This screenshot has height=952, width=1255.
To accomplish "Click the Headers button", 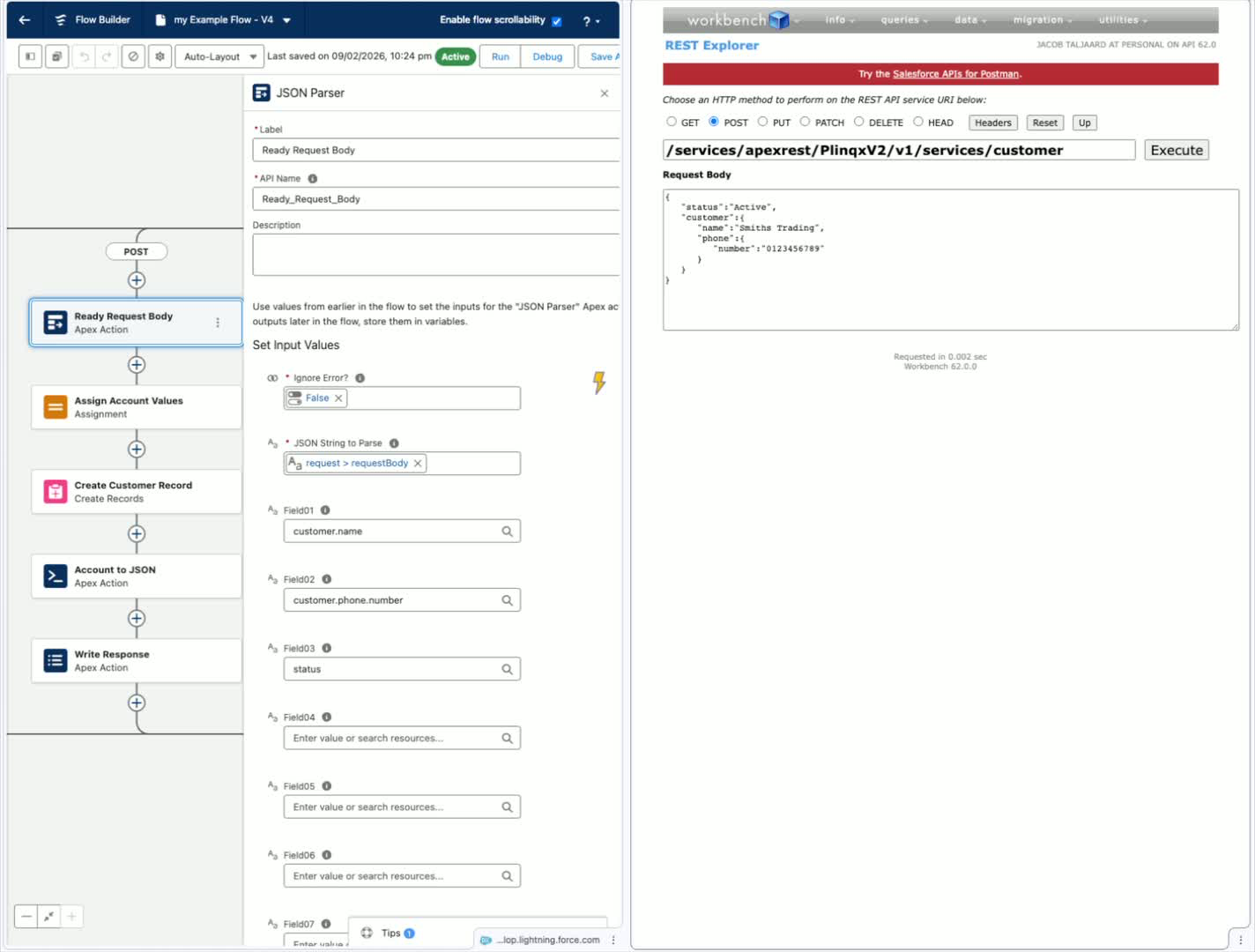I will 993,123.
